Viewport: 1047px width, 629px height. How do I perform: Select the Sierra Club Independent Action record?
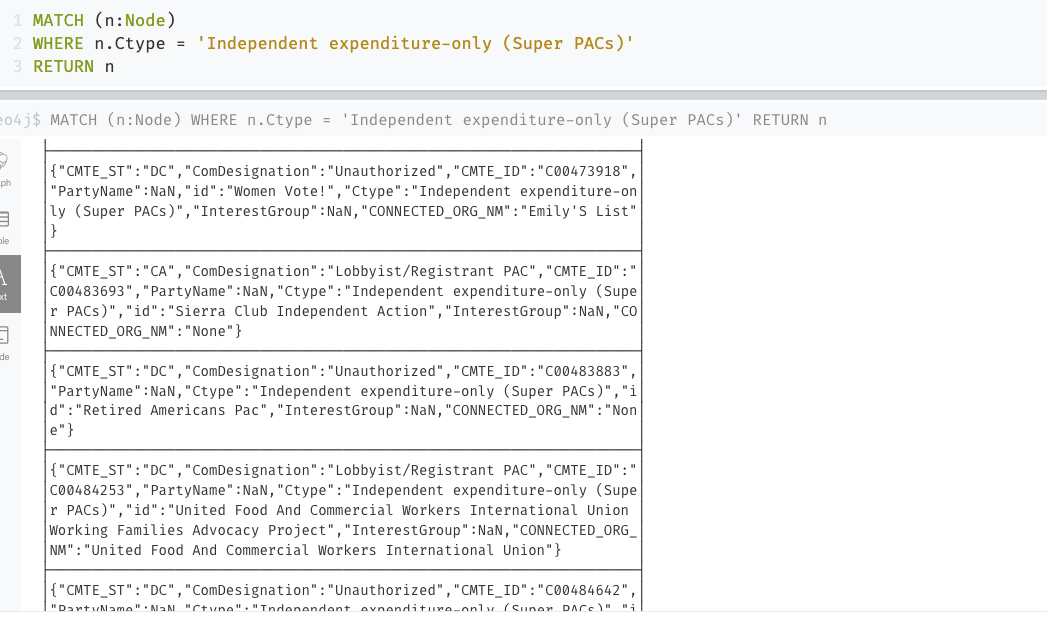[344, 300]
